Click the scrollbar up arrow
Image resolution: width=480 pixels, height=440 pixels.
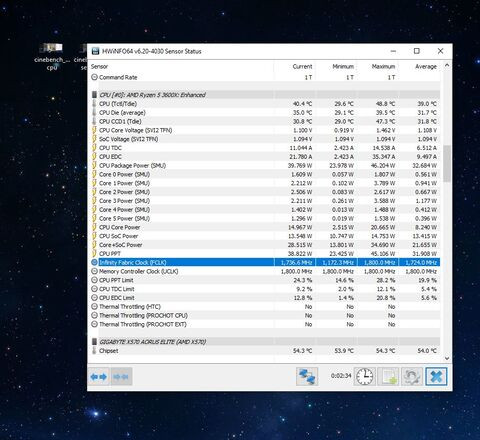tap(447, 65)
